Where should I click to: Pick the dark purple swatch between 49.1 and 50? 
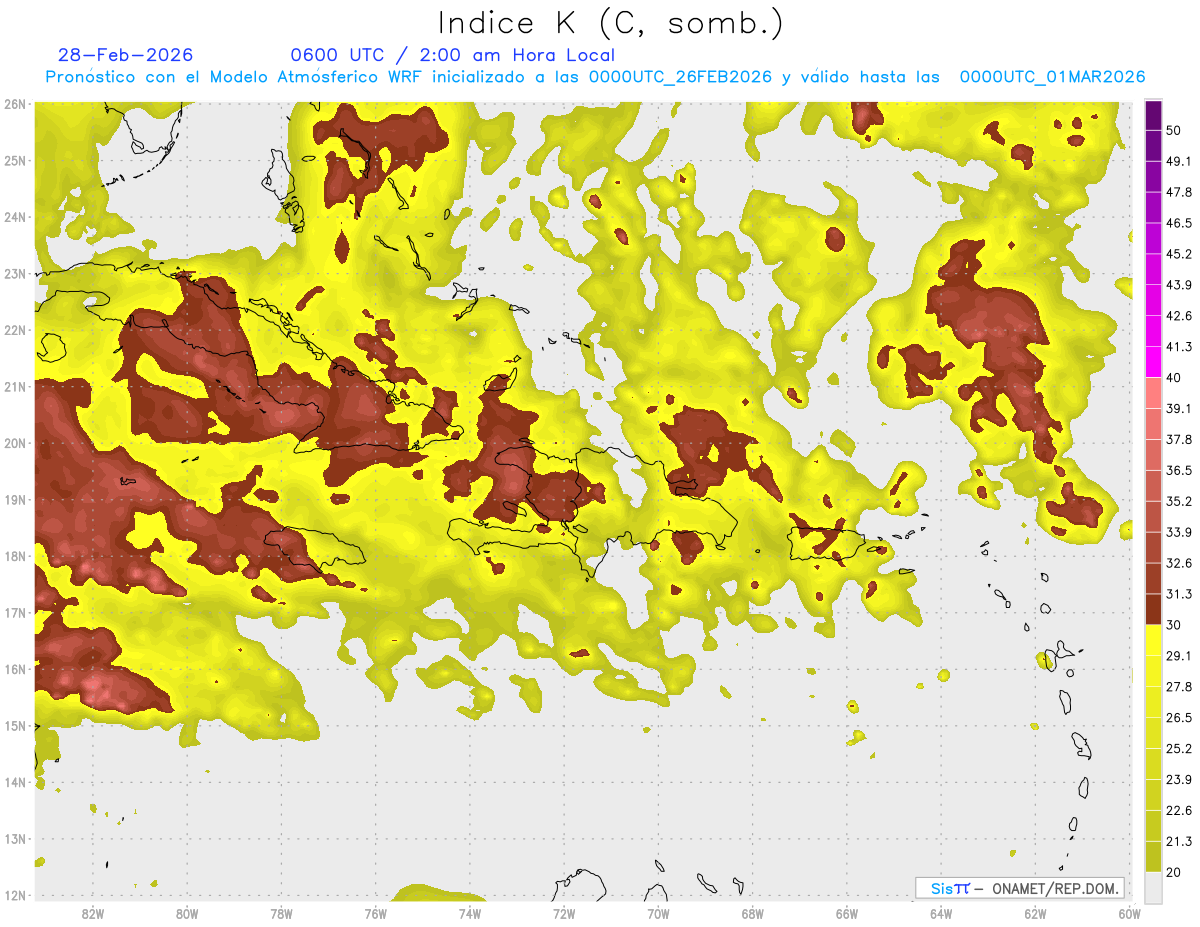pyautogui.click(x=1153, y=146)
